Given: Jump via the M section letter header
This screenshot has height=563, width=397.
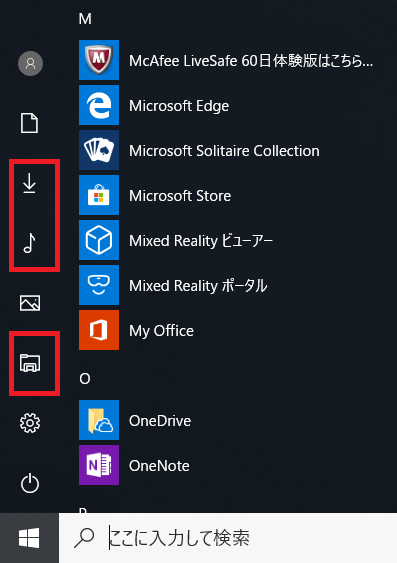Looking at the screenshot, I should [85, 19].
